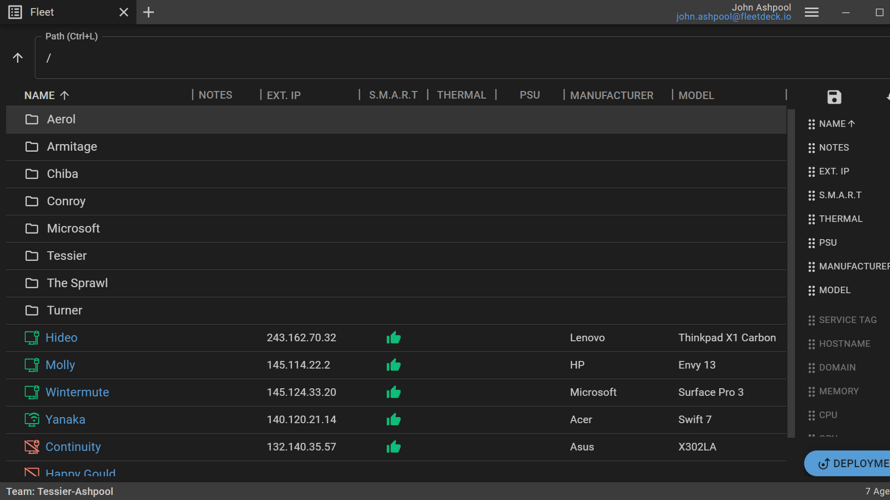Click the computer icon next to Molly
This screenshot has height=500, width=890.
[32, 365]
